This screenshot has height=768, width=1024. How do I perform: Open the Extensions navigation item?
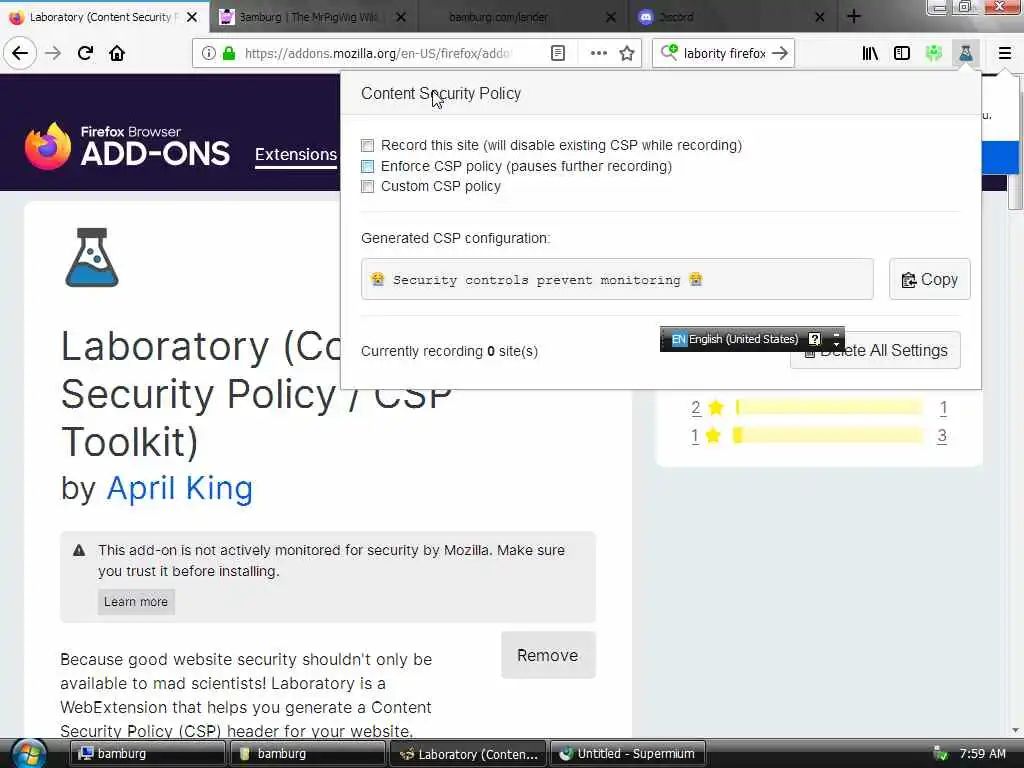296,154
